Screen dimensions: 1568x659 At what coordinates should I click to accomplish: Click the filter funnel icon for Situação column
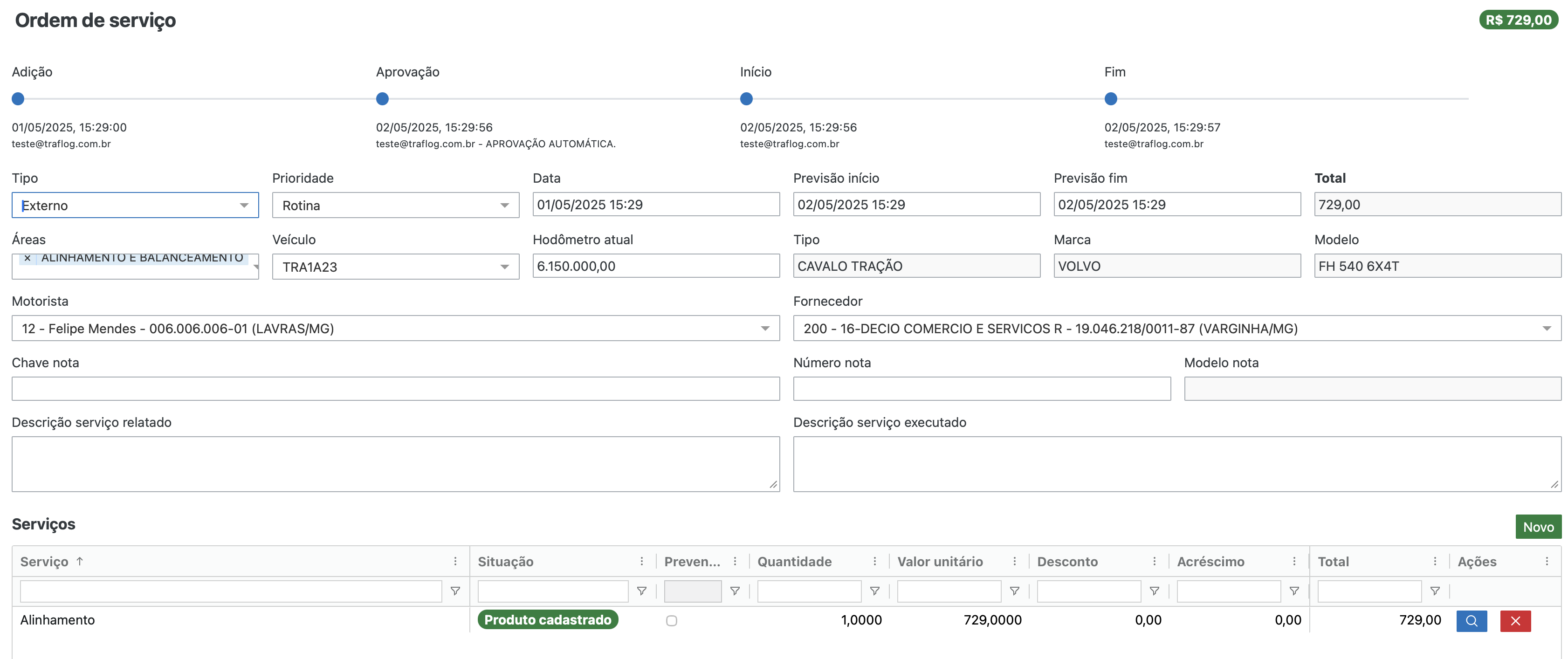[641, 591]
